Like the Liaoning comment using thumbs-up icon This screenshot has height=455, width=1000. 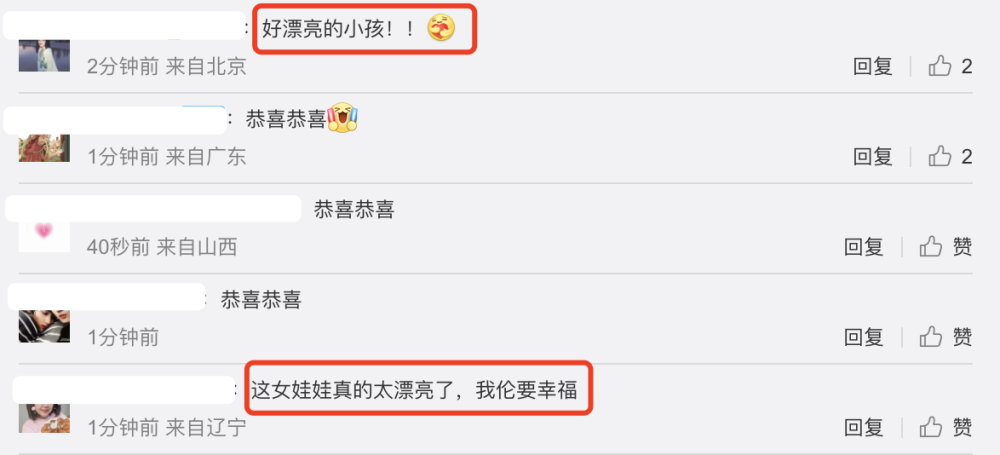pyautogui.click(x=930, y=426)
